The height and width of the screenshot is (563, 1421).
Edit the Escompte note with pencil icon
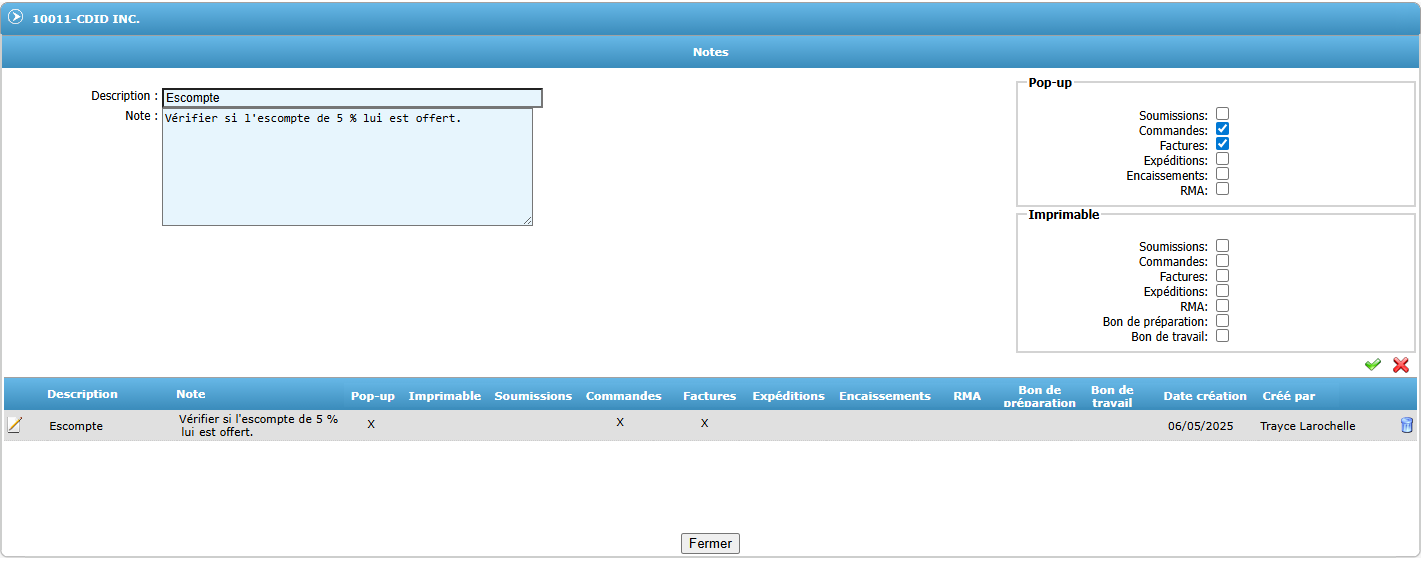15,425
